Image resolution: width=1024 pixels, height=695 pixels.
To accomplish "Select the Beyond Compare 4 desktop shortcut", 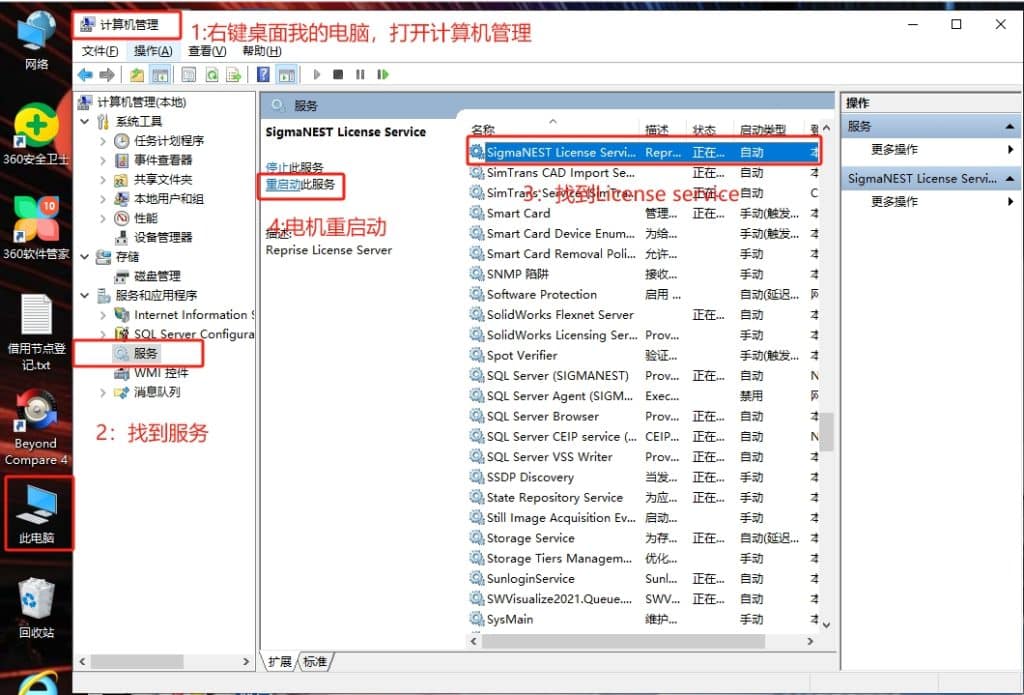I will click(36, 428).
